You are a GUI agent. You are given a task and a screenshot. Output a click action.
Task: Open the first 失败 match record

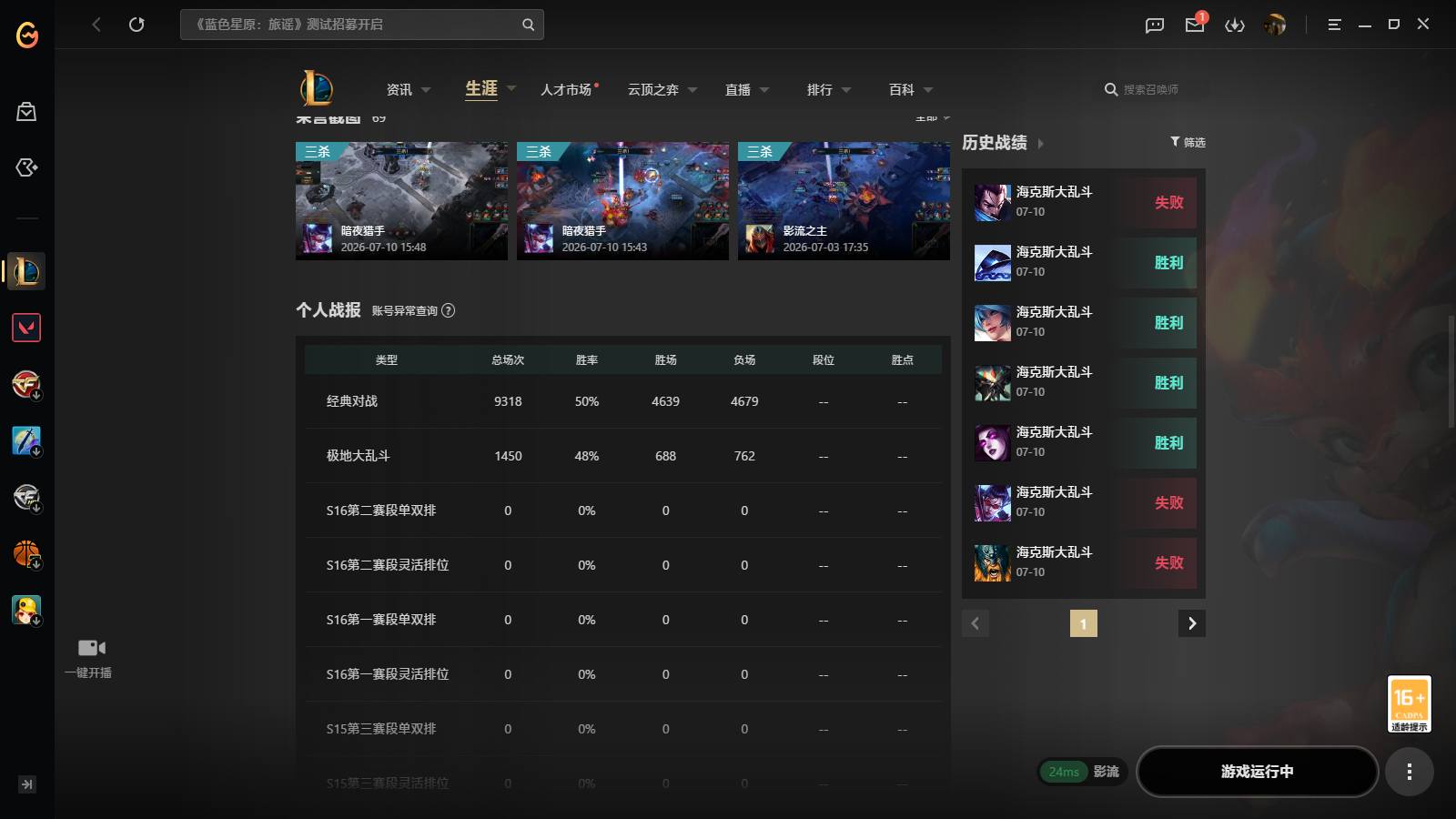click(1084, 202)
